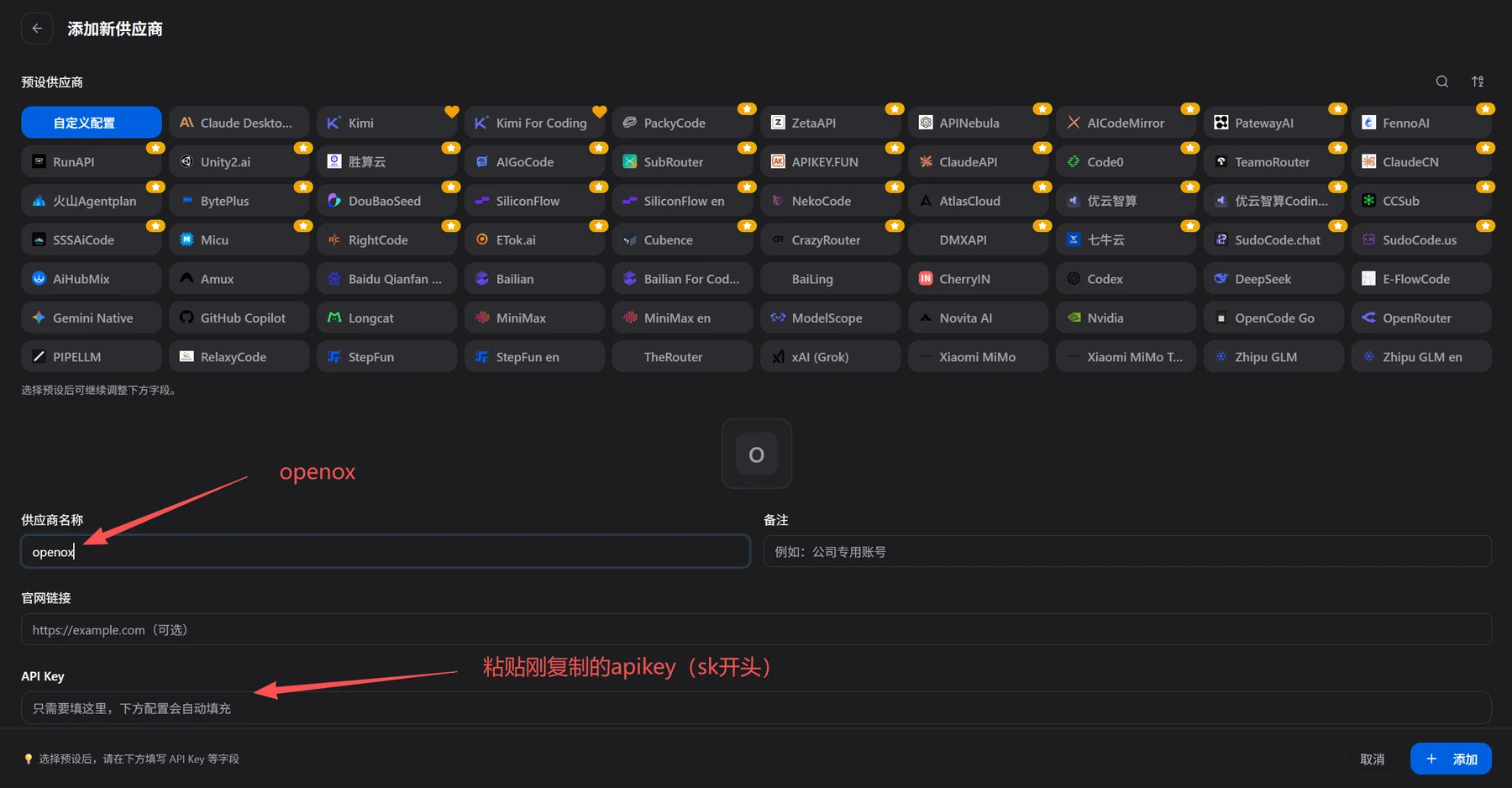Screen dimensions: 1512x788
Task: Choose the SiliconFlow en preset
Action: coord(683,201)
